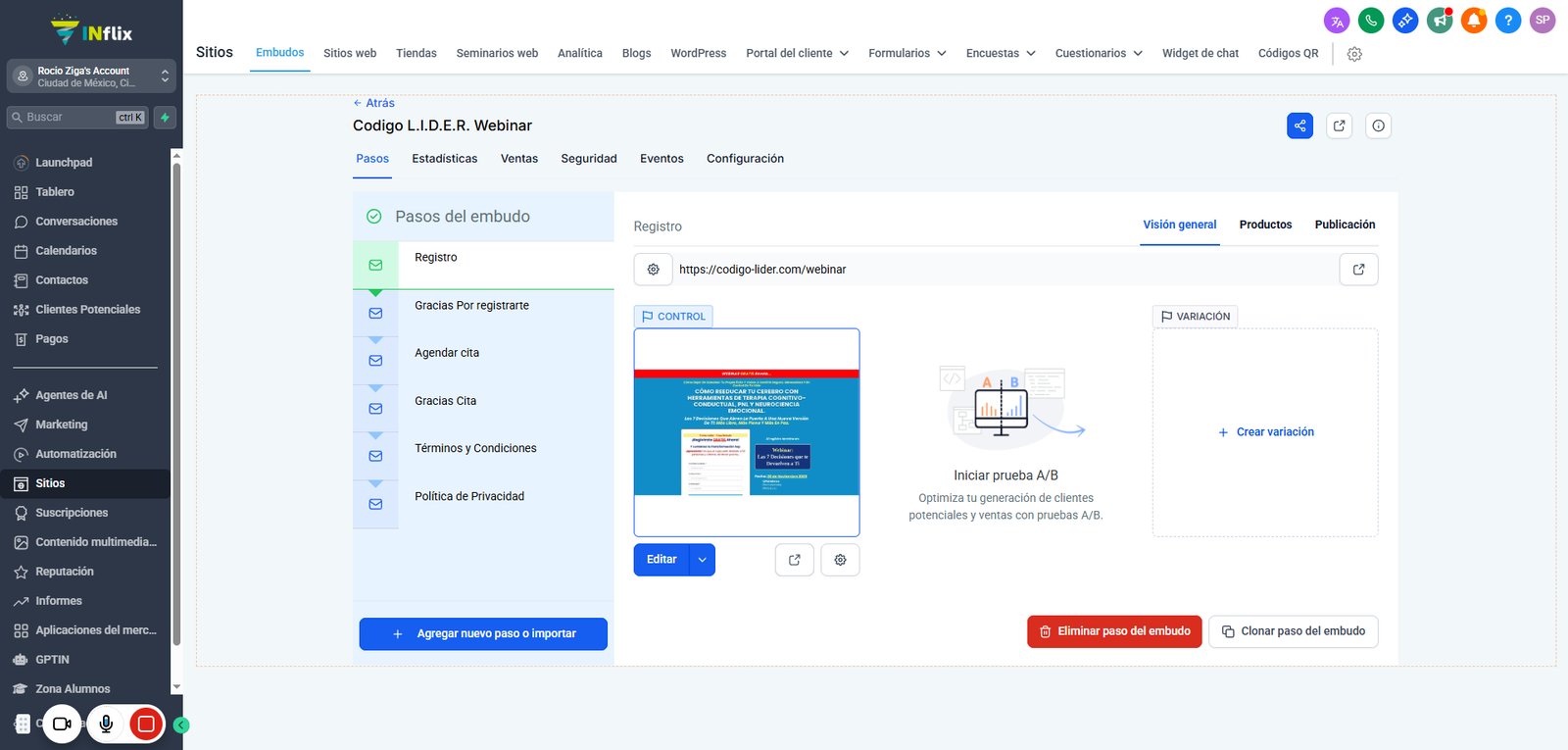1568x750 pixels.
Task: Expand the Editar dropdown arrow
Action: coord(703,560)
